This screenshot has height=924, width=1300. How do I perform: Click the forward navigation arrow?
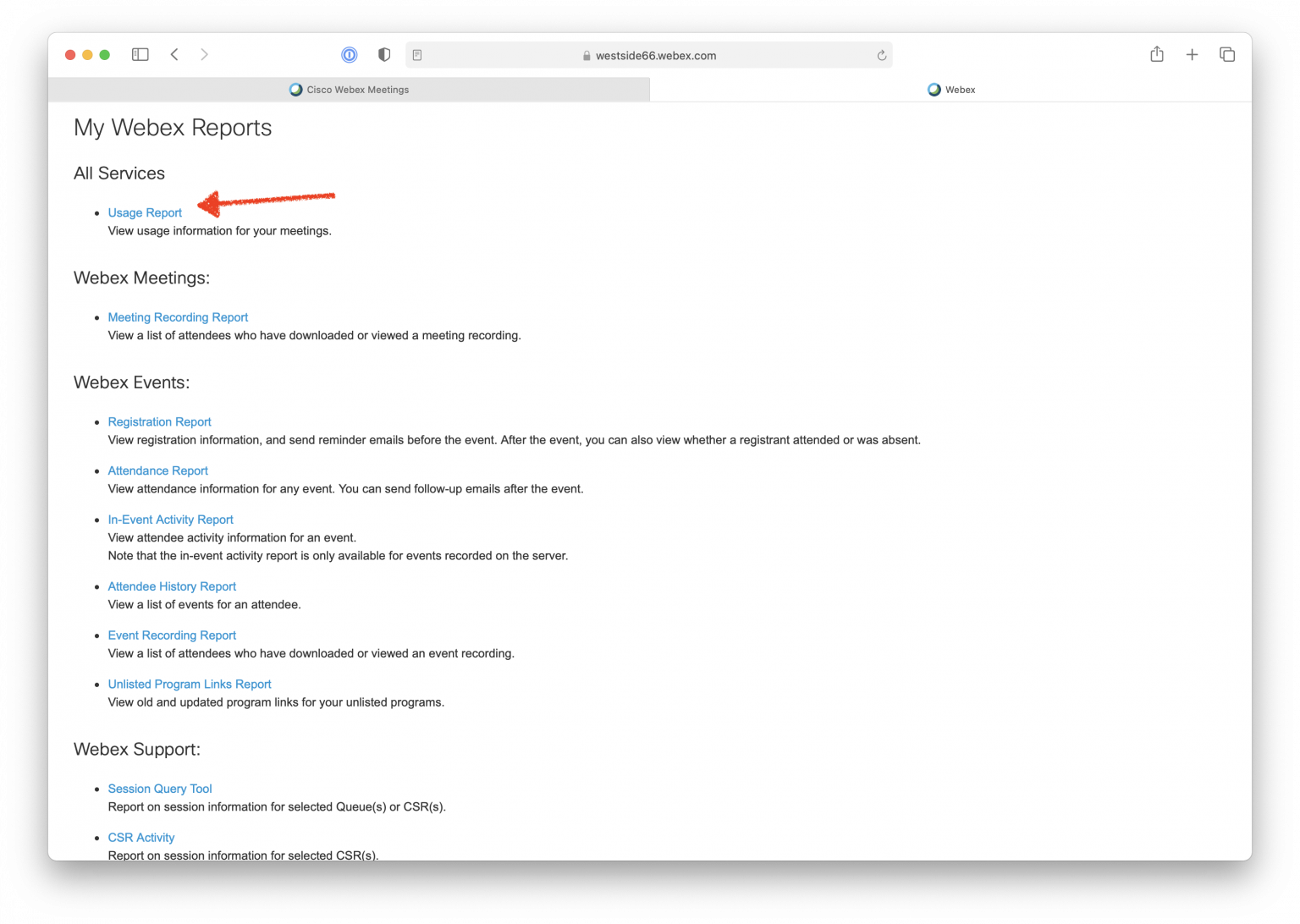[x=204, y=54]
